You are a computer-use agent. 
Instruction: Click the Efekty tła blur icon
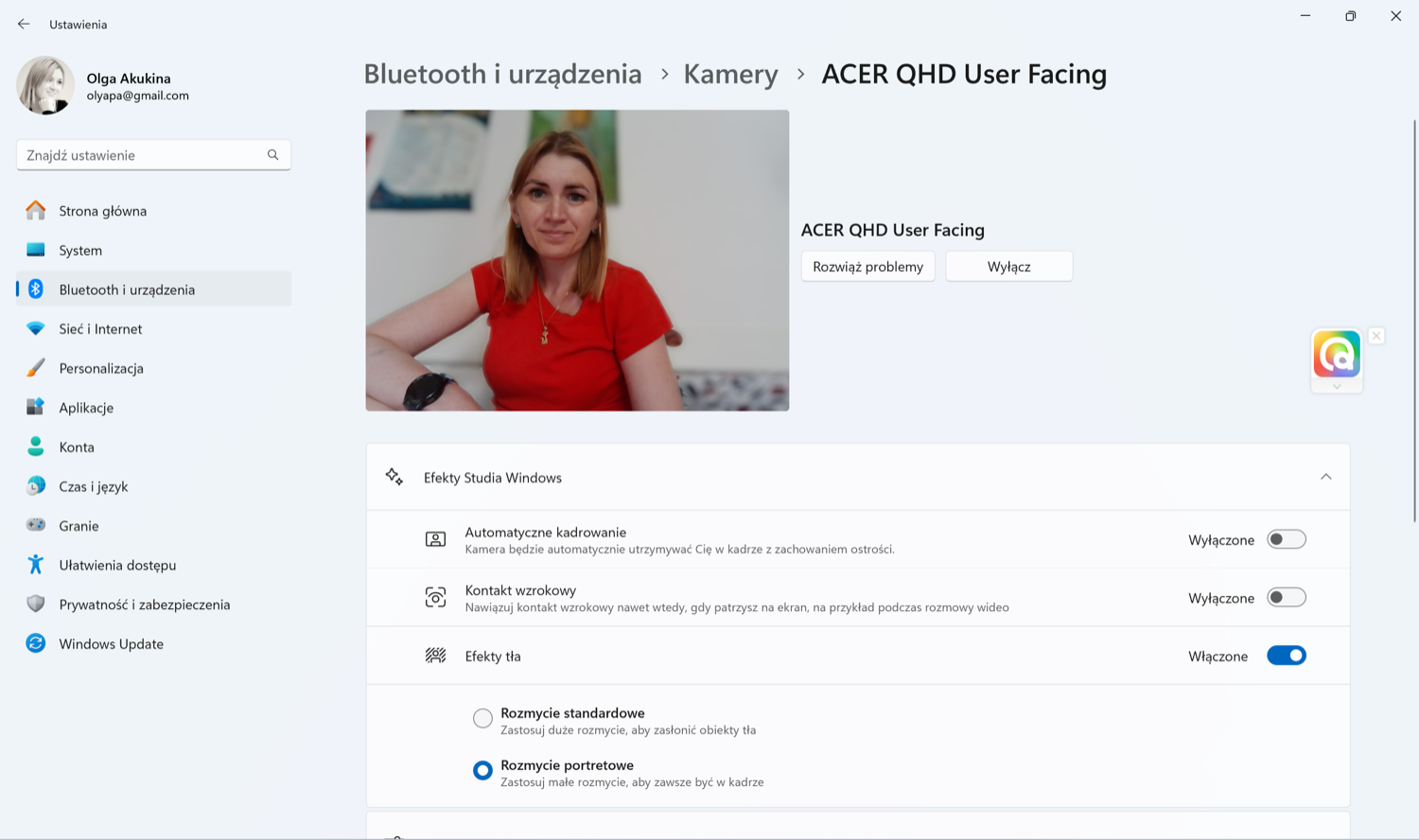[435, 656]
